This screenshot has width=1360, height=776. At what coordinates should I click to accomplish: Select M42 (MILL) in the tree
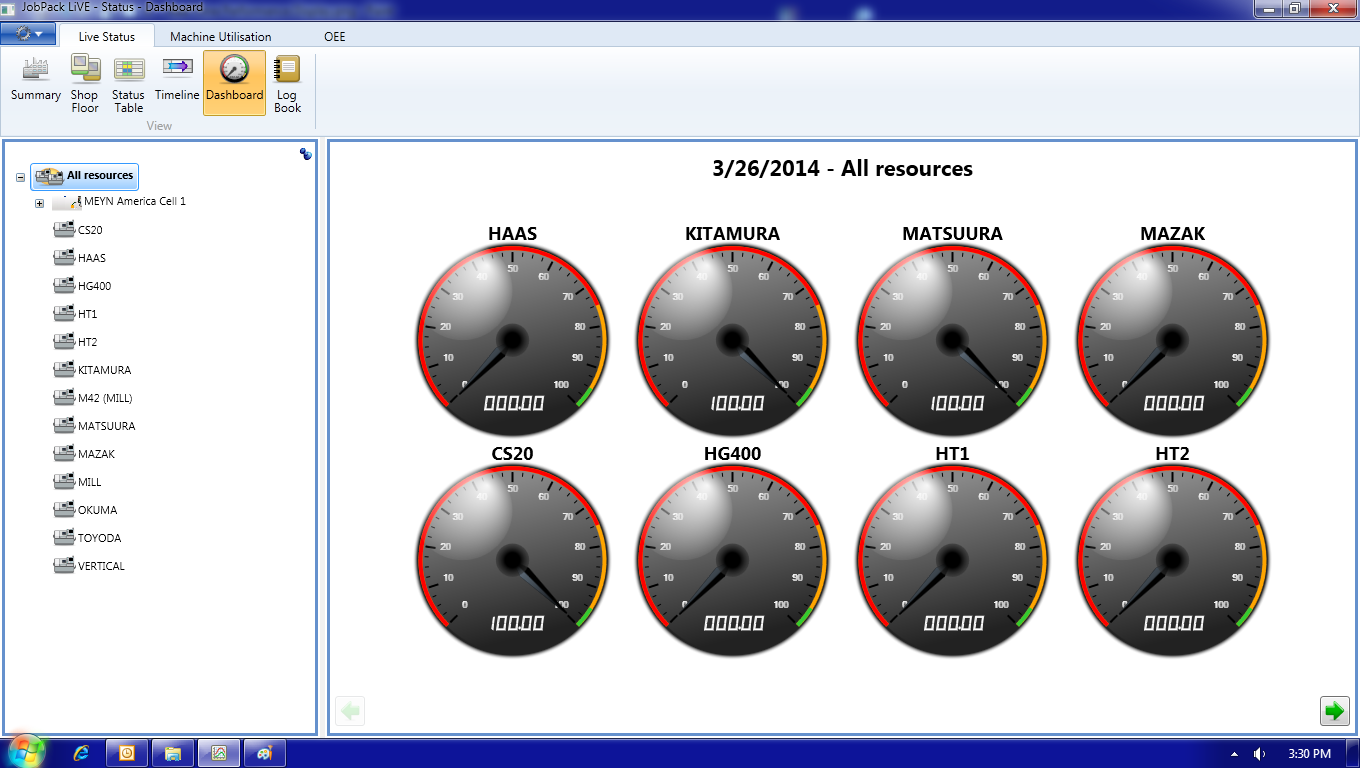tap(93, 398)
